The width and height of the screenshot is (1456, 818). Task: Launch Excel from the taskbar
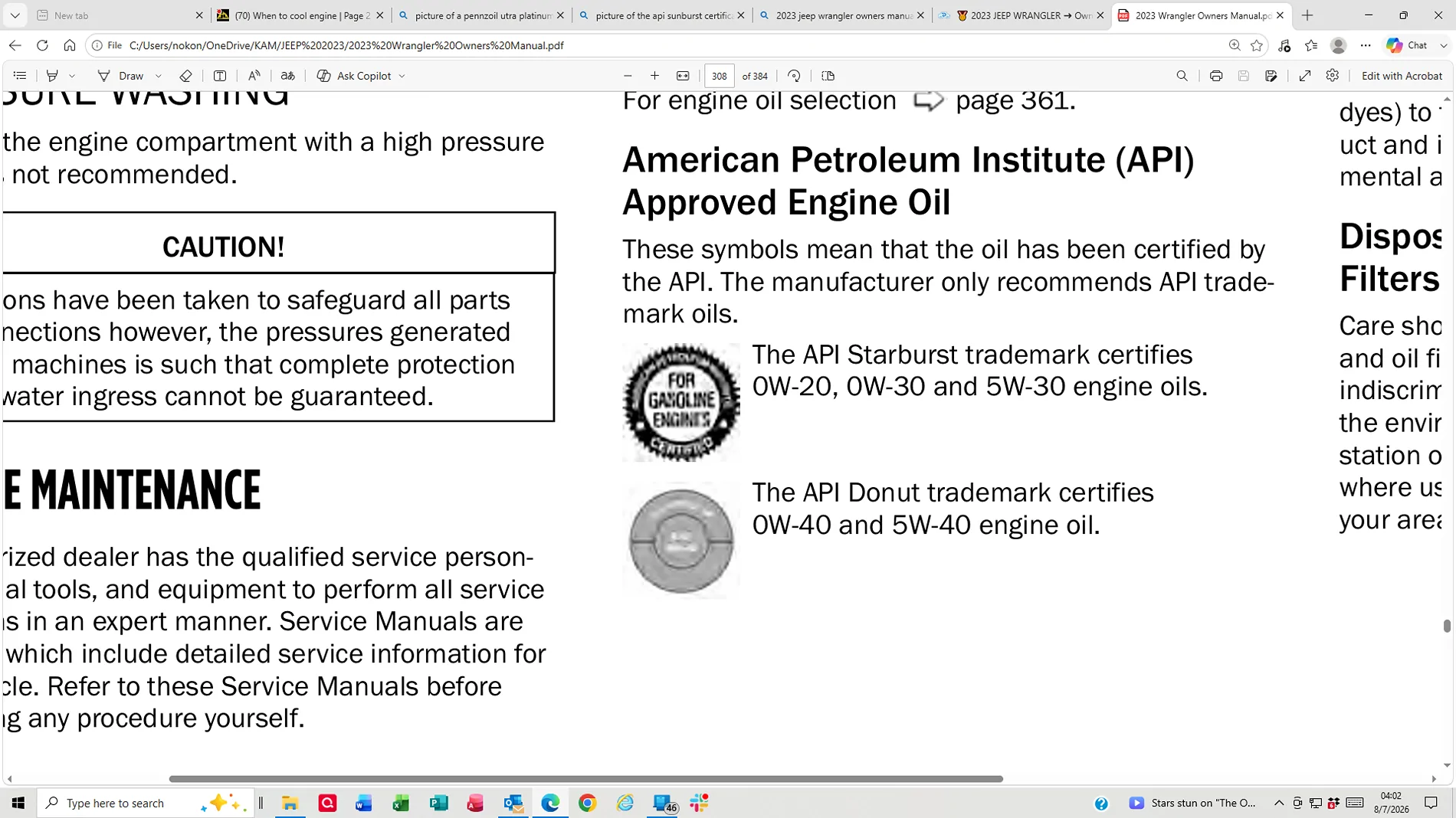pos(401,803)
